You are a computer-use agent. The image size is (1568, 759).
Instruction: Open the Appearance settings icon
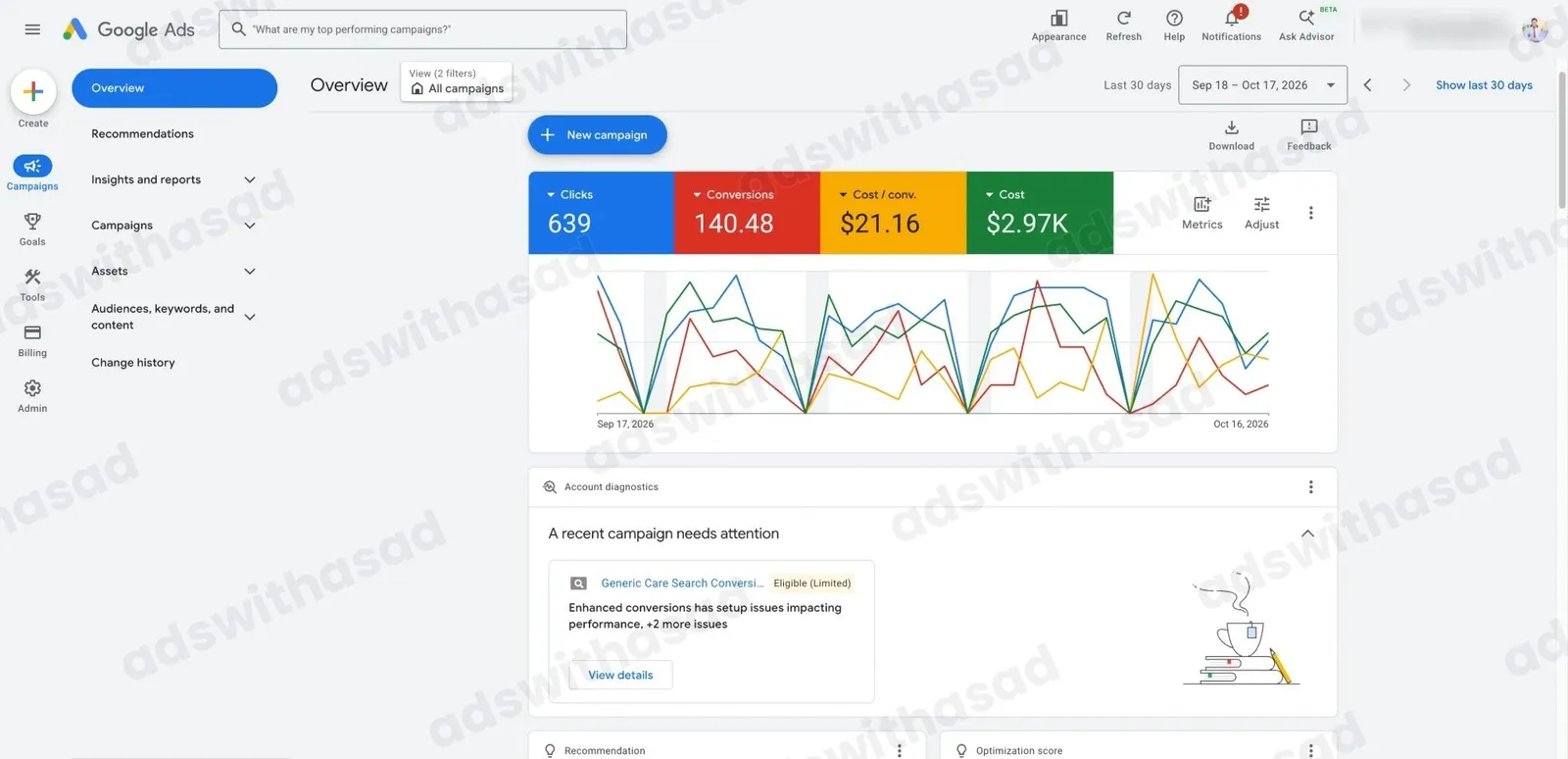tap(1058, 19)
